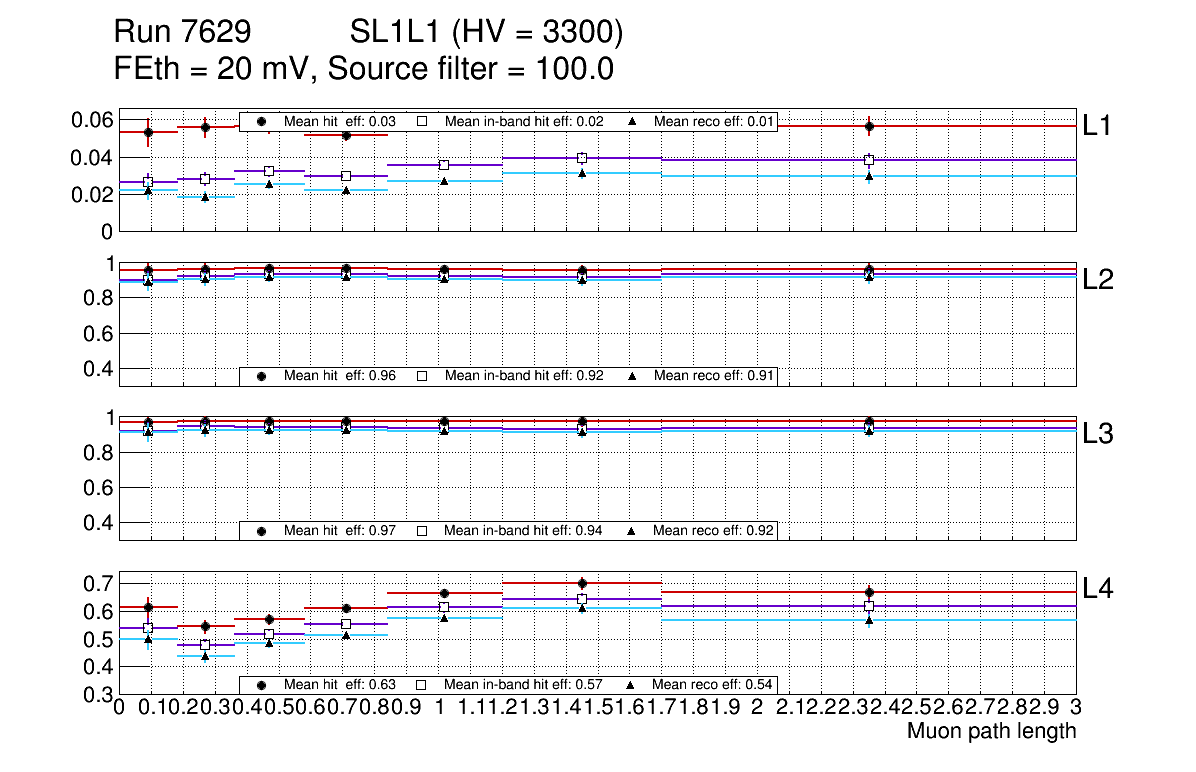Click 'Mean reco eff: 0.54' legend label
Viewport: 1196px width, 772px height.
pyautogui.click(x=713, y=685)
